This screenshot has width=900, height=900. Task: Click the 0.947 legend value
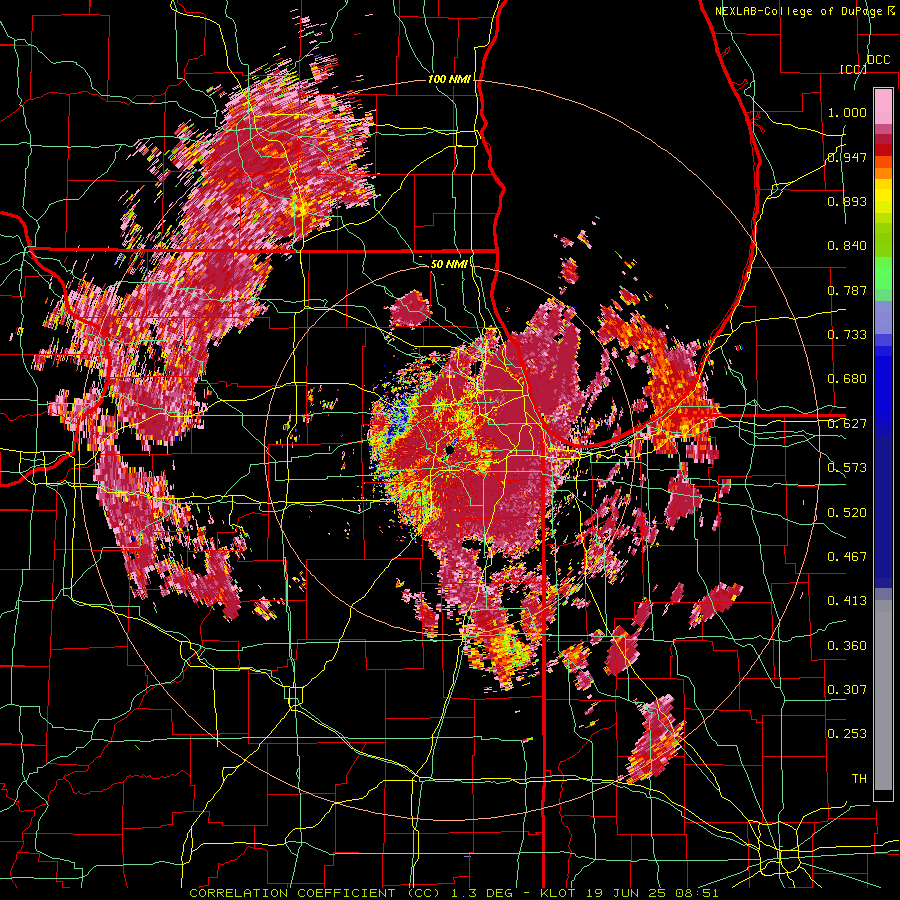pyautogui.click(x=847, y=157)
